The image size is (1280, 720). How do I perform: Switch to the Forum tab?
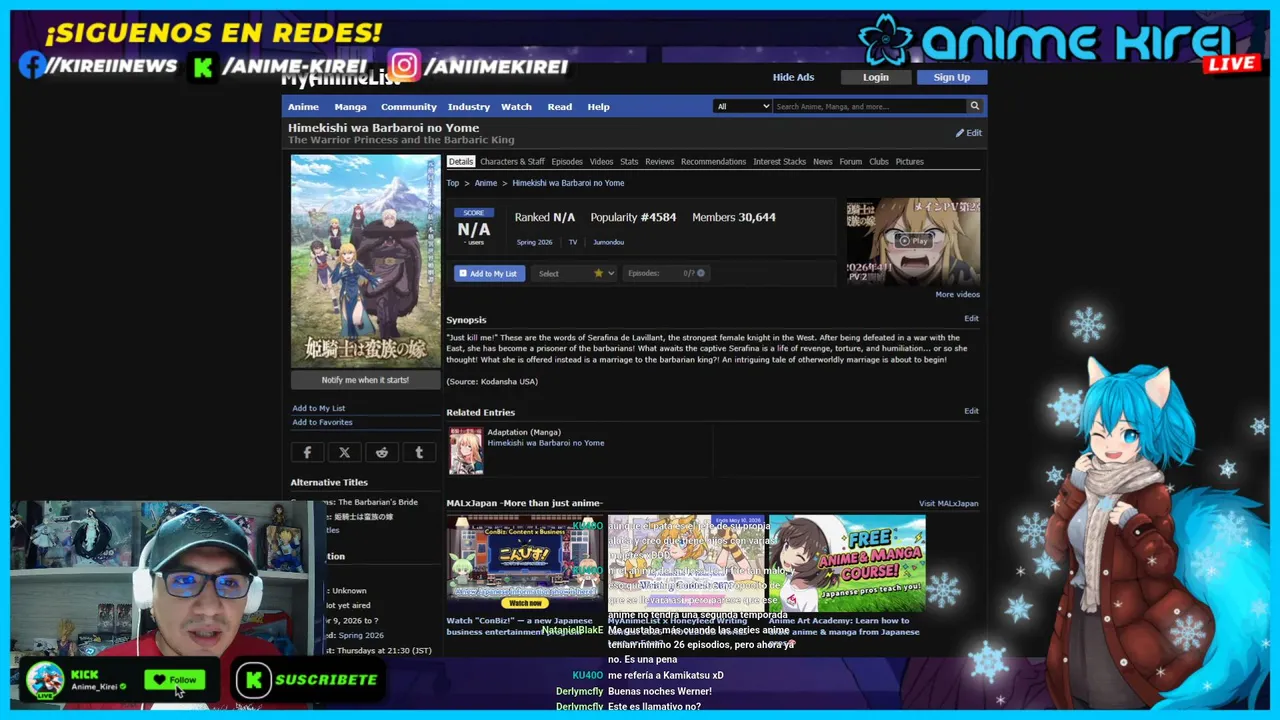[x=850, y=162]
